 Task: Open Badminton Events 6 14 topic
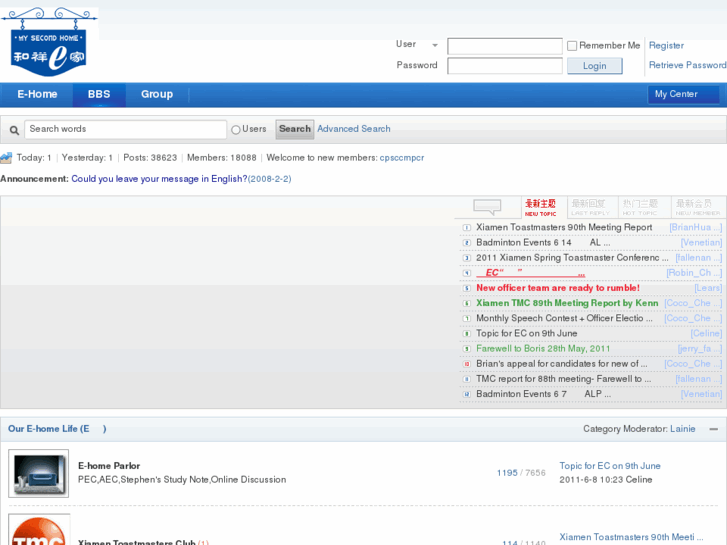pos(543,243)
